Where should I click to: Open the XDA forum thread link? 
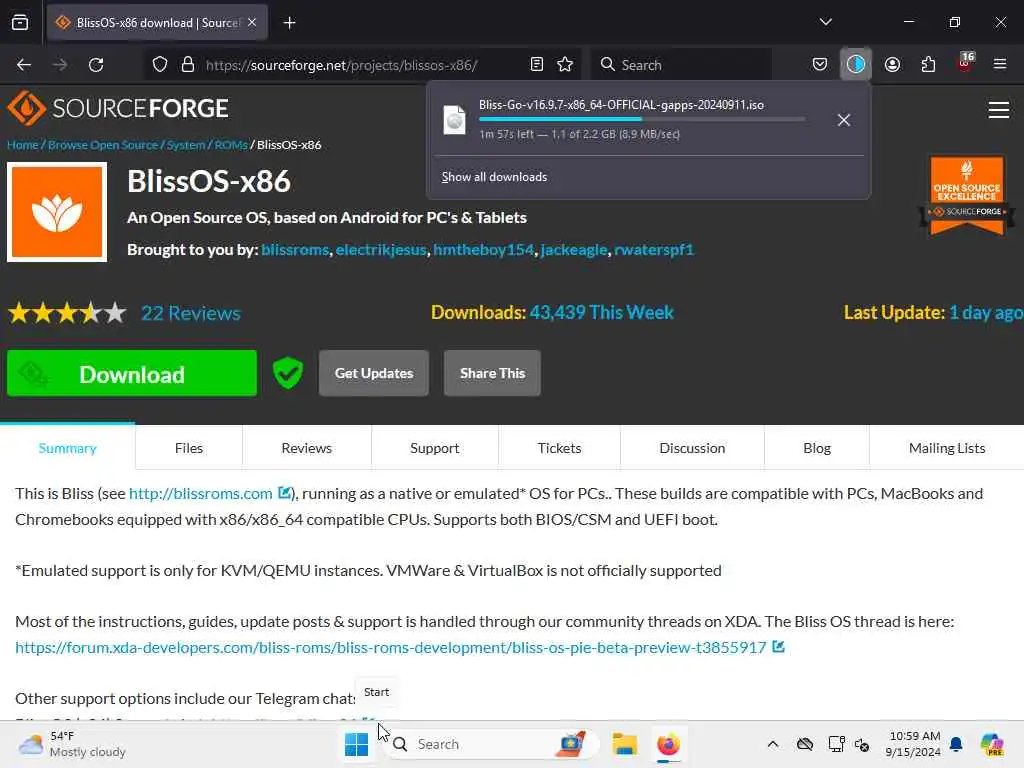pos(391,647)
